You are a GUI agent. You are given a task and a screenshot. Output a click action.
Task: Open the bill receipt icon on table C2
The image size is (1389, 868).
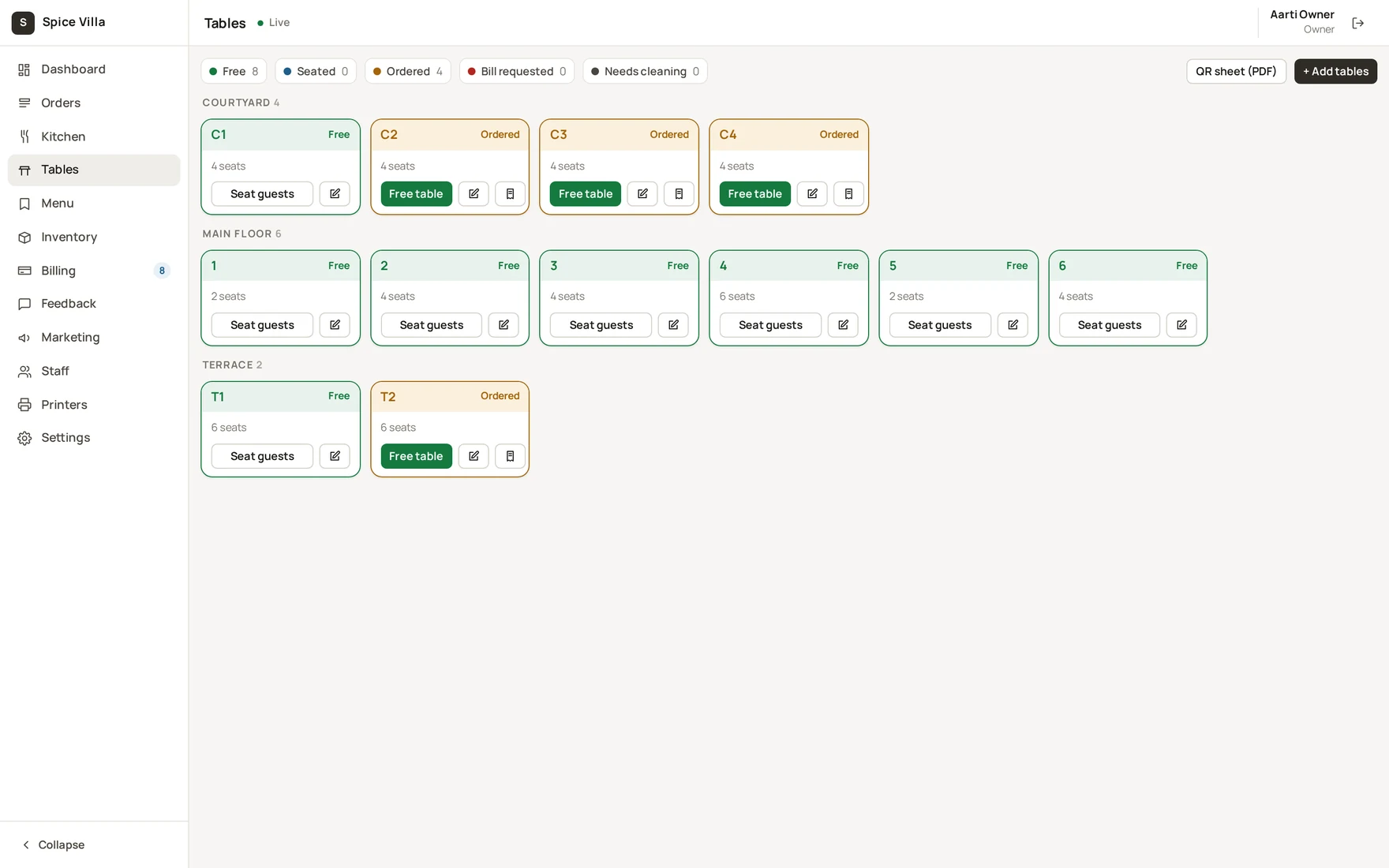tap(510, 194)
